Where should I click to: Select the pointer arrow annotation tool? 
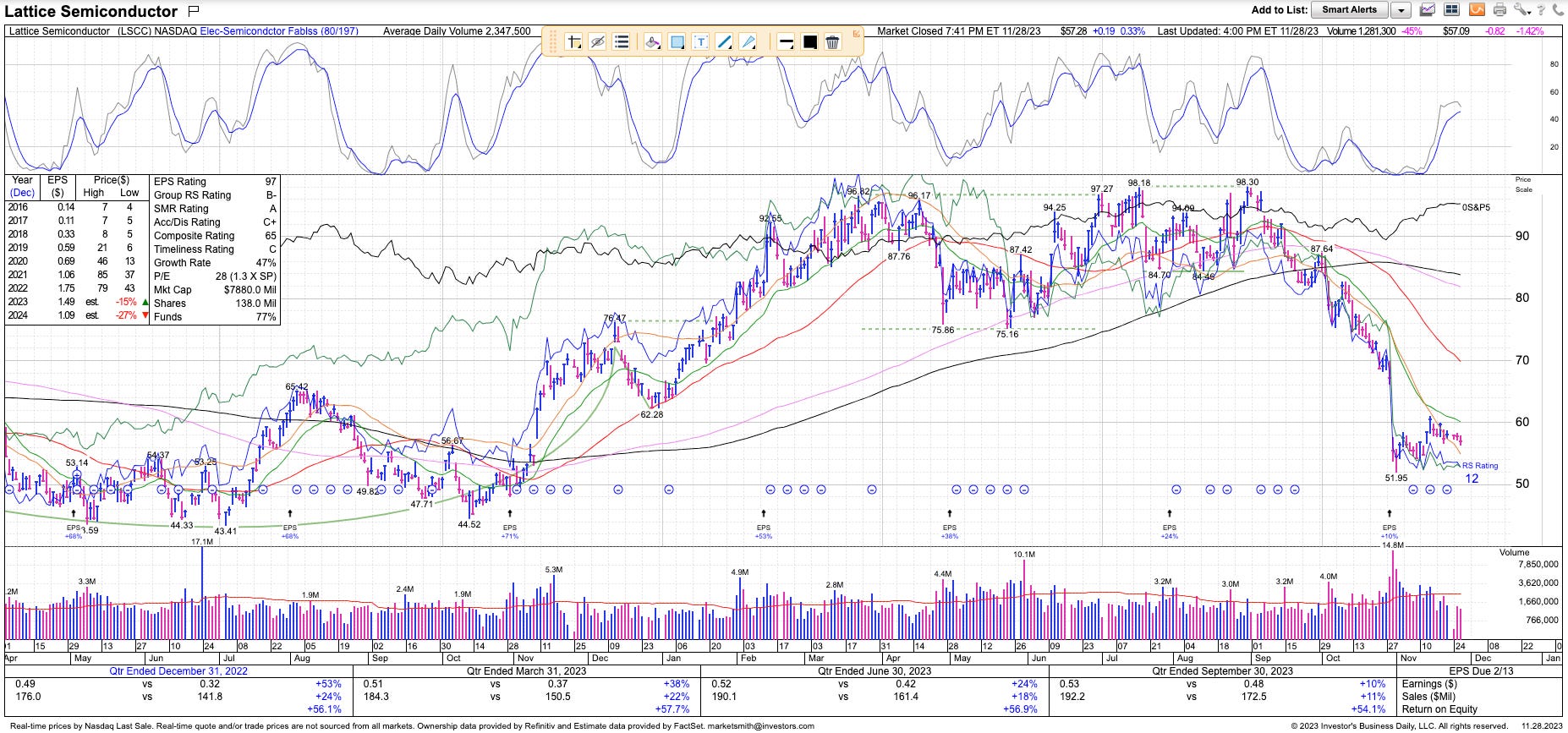point(748,41)
